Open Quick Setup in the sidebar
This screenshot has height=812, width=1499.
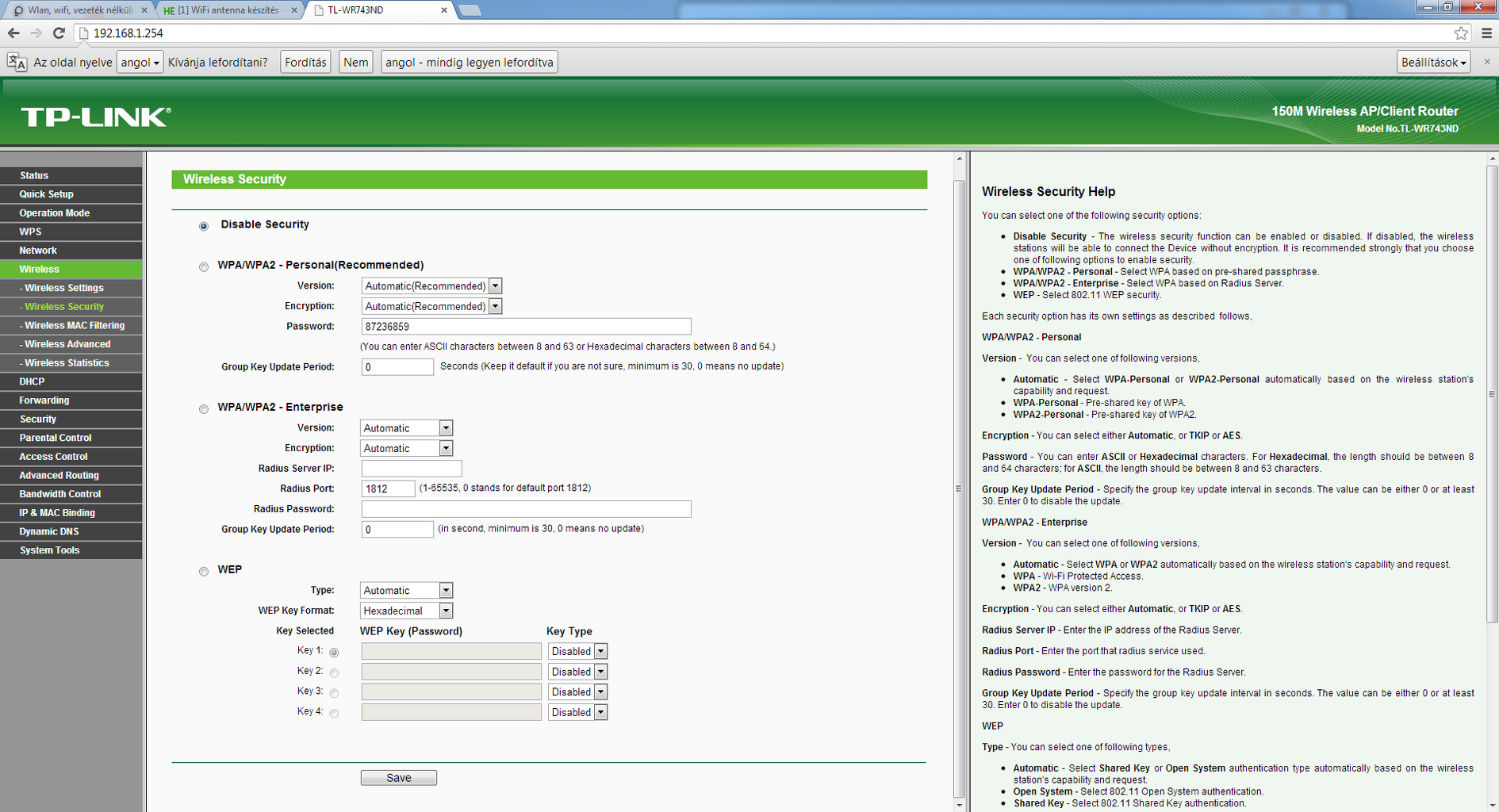[71, 194]
